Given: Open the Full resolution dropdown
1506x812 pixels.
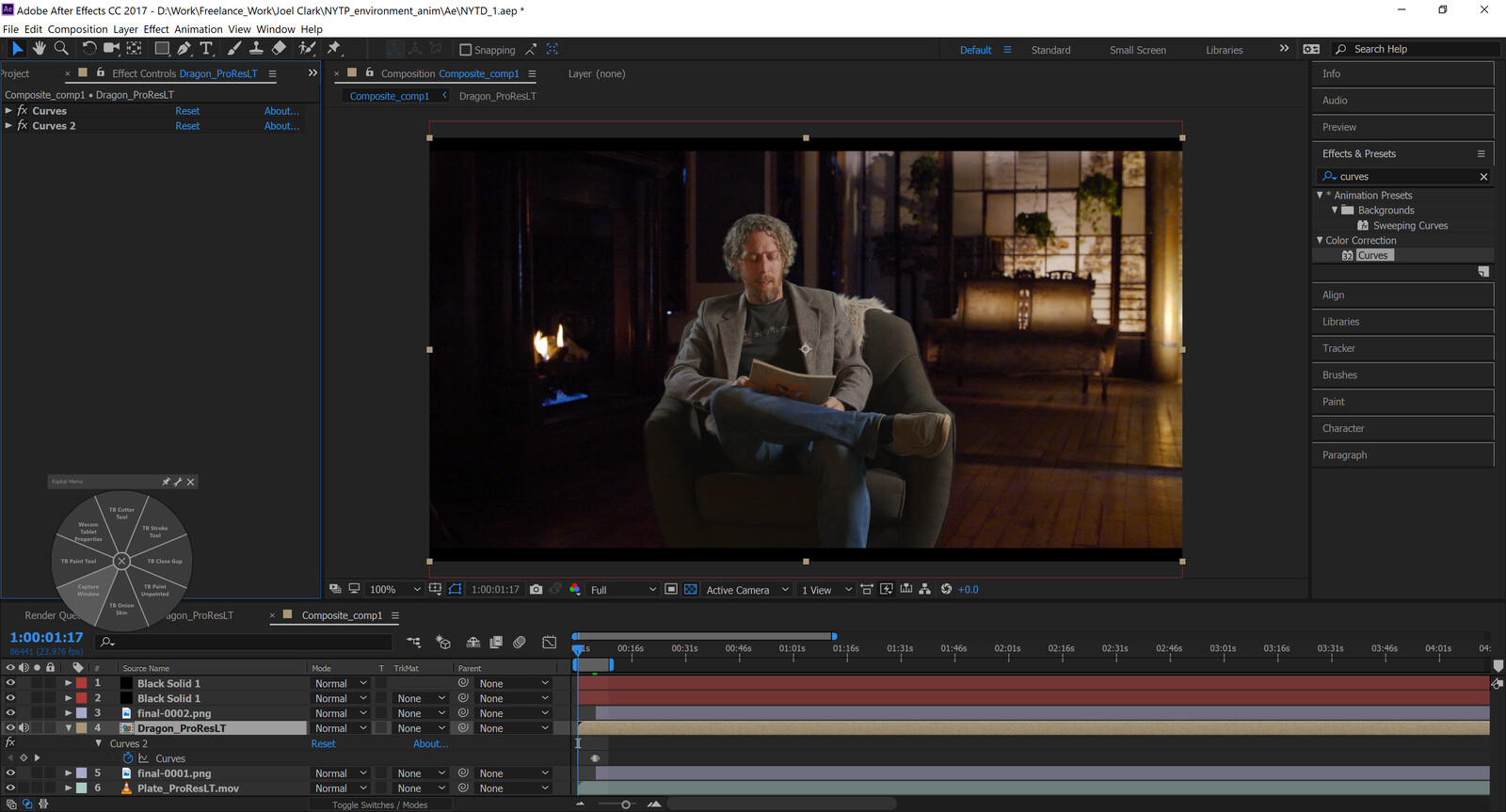Looking at the screenshot, I should 623,589.
